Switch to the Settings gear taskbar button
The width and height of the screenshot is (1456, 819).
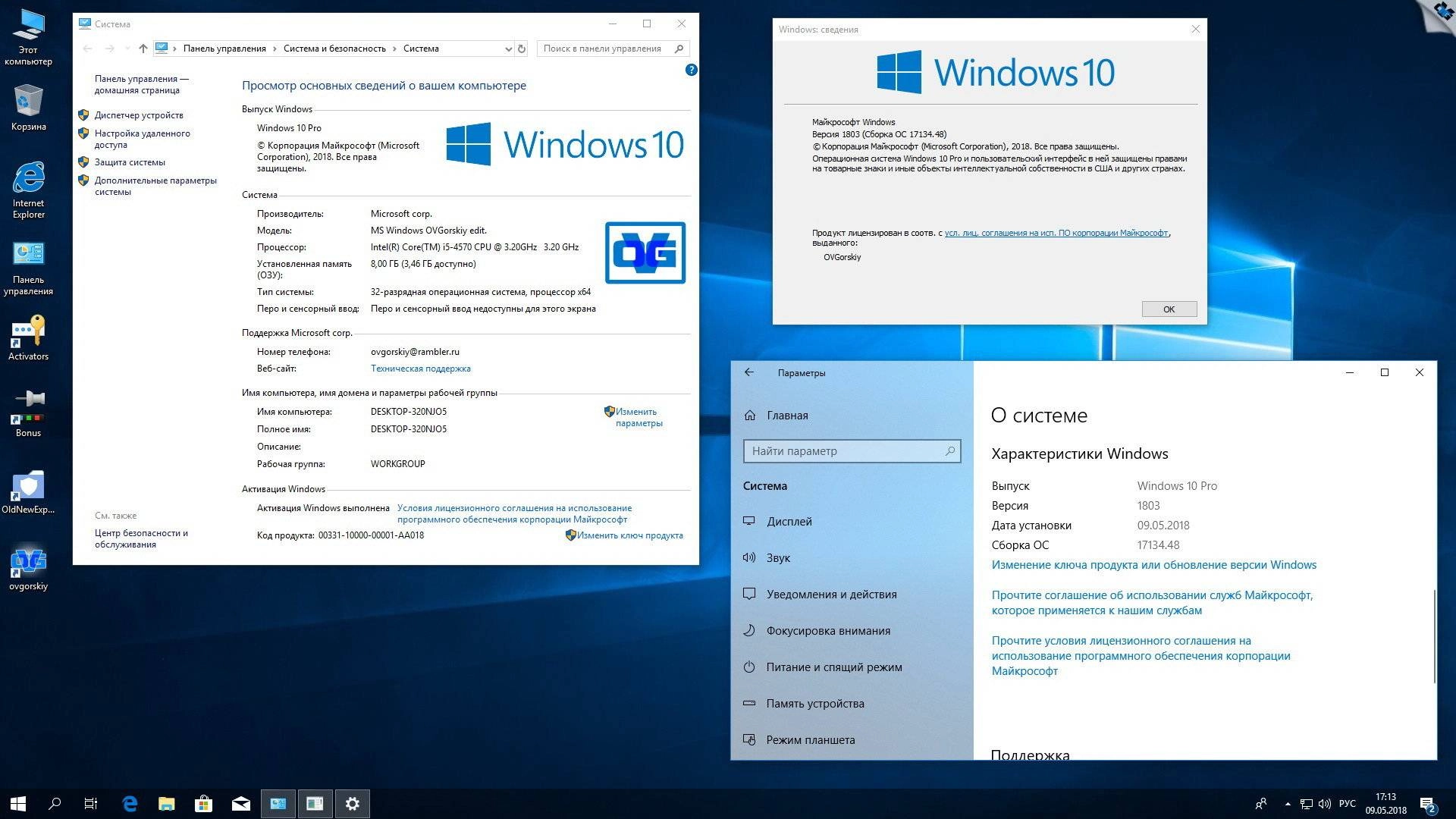pyautogui.click(x=353, y=804)
